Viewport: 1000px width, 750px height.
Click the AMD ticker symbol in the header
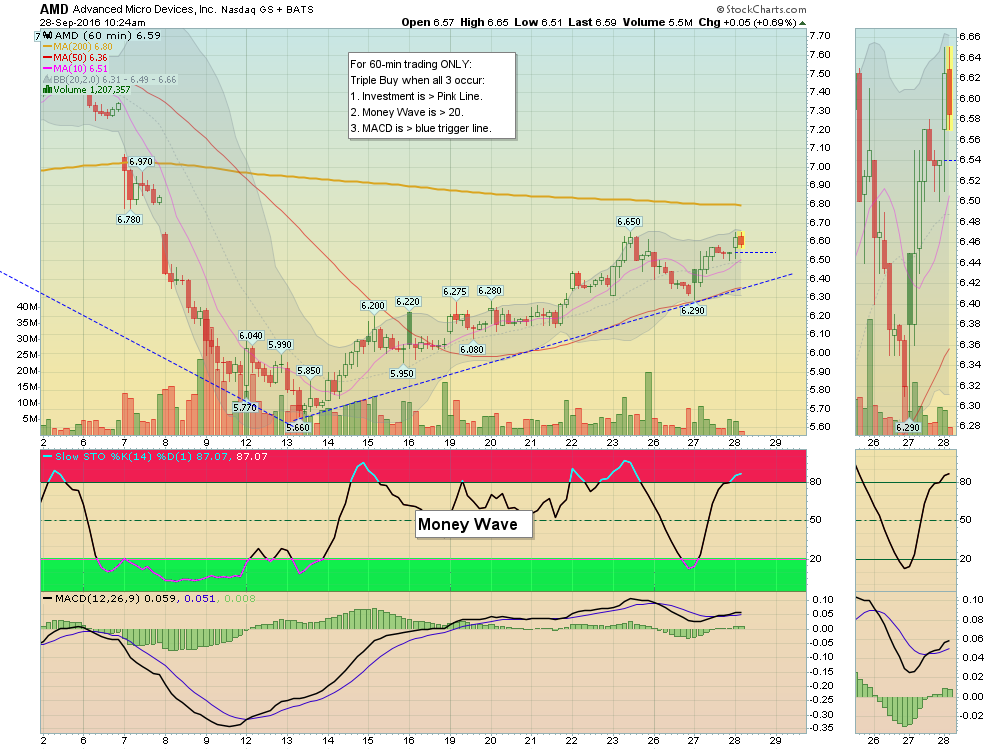(x=54, y=9)
